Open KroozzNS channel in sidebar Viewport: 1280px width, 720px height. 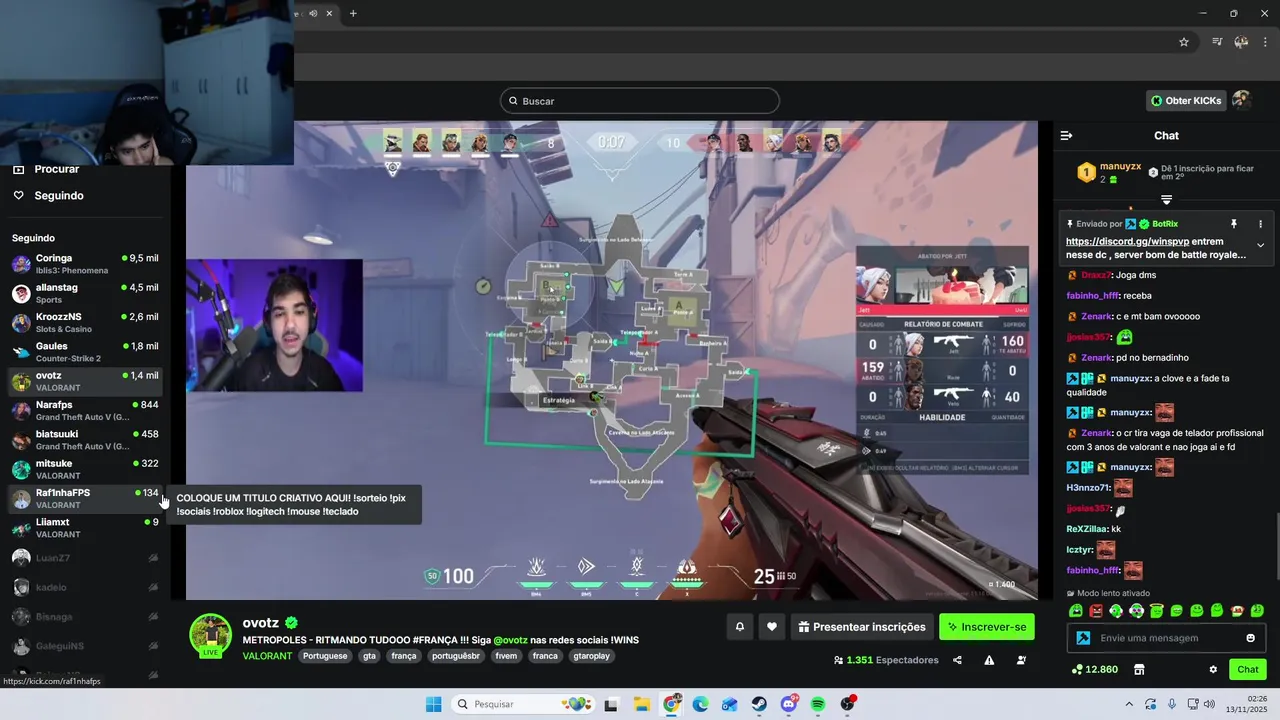(85, 322)
